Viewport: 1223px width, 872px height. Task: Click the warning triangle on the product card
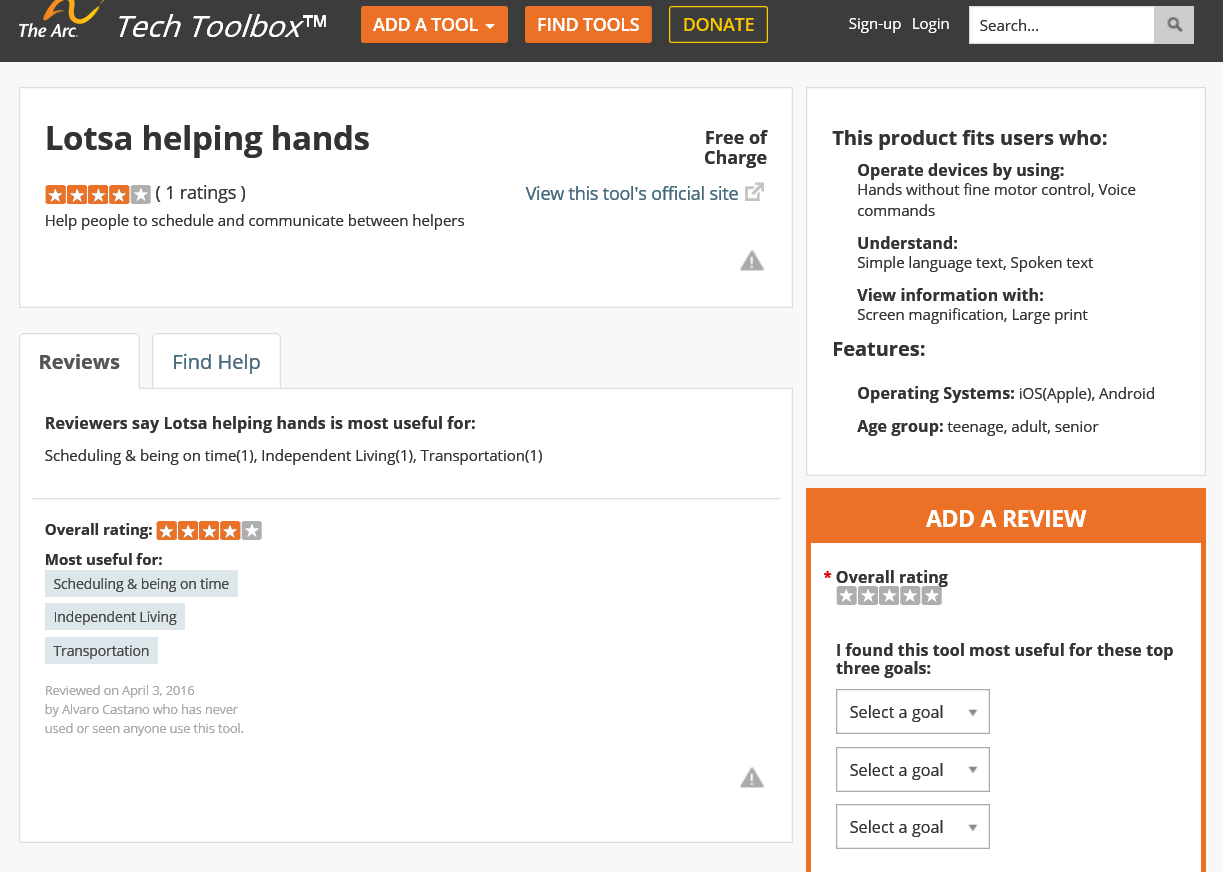tap(751, 261)
